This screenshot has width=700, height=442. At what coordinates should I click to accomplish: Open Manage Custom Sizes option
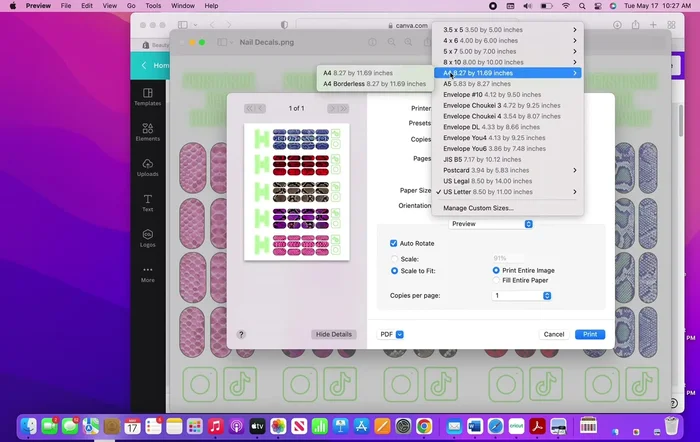pyautogui.click(x=508, y=208)
